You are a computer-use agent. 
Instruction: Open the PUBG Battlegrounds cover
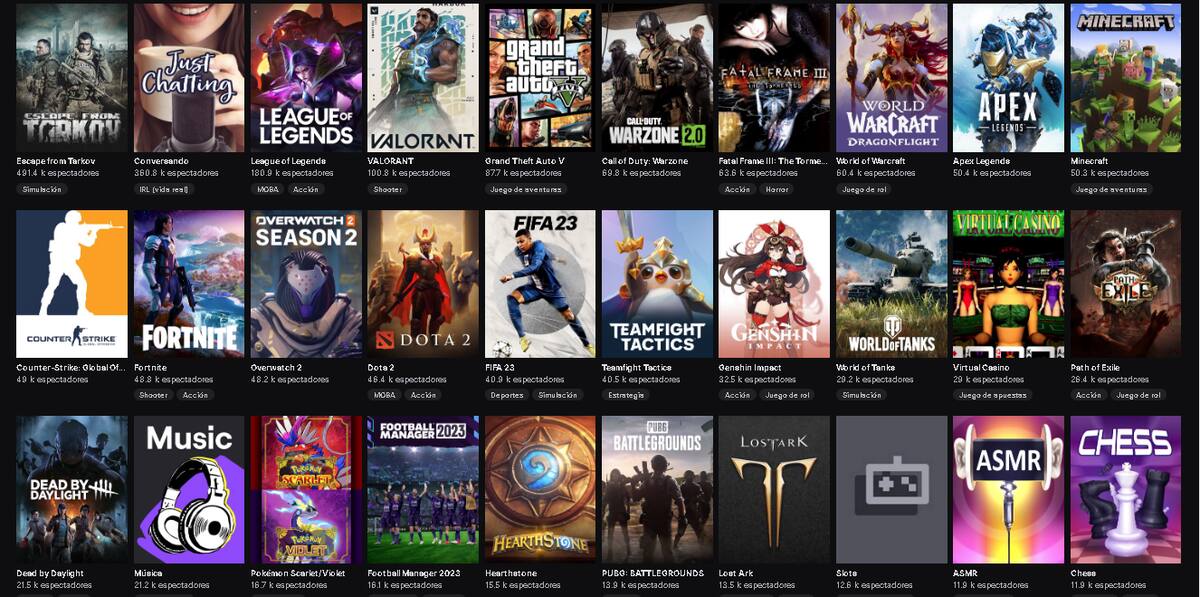click(657, 491)
